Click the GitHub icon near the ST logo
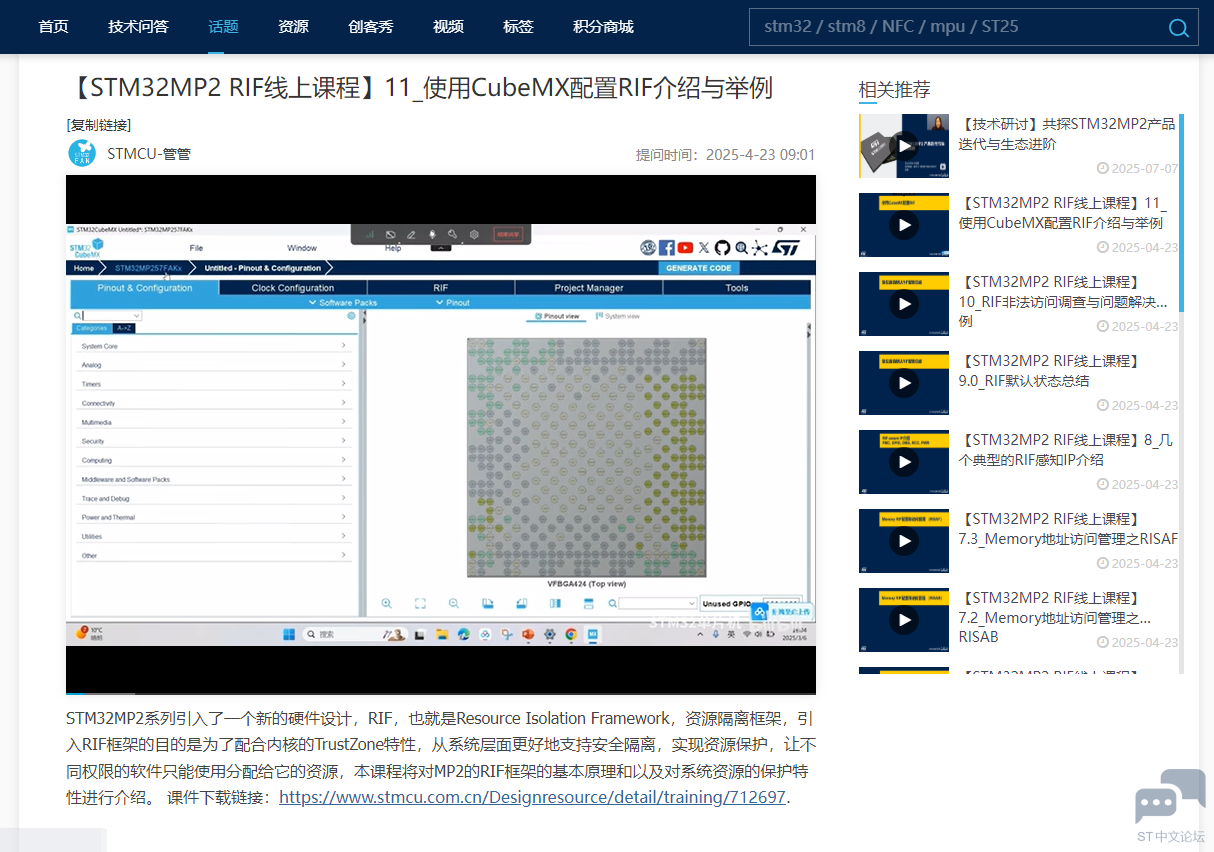 (722, 247)
